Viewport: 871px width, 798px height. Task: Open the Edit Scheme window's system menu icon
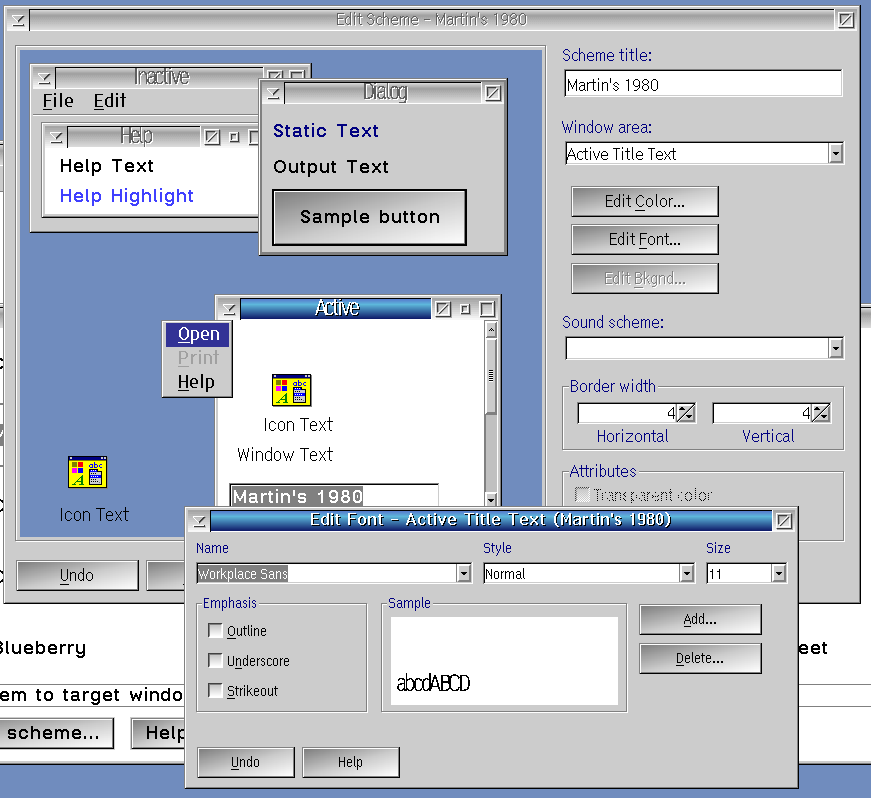[18, 19]
